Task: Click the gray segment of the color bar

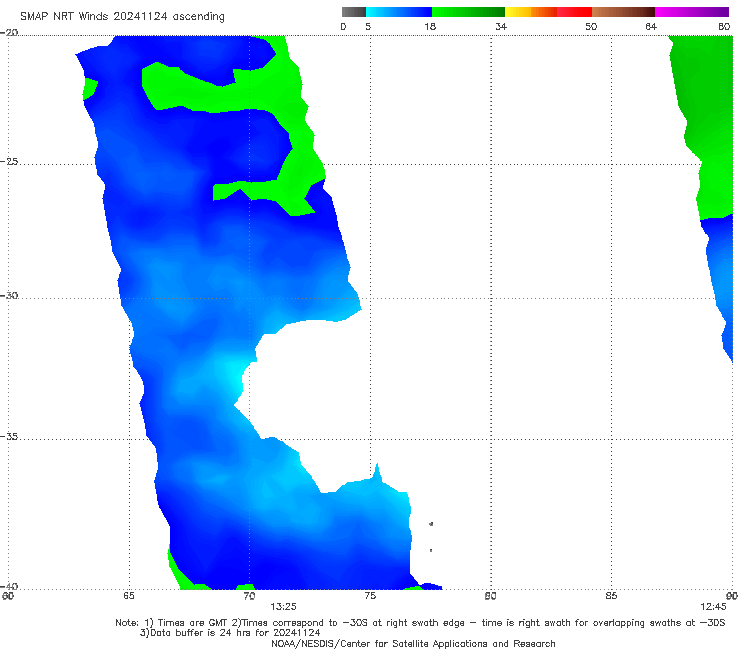Action: (x=354, y=12)
